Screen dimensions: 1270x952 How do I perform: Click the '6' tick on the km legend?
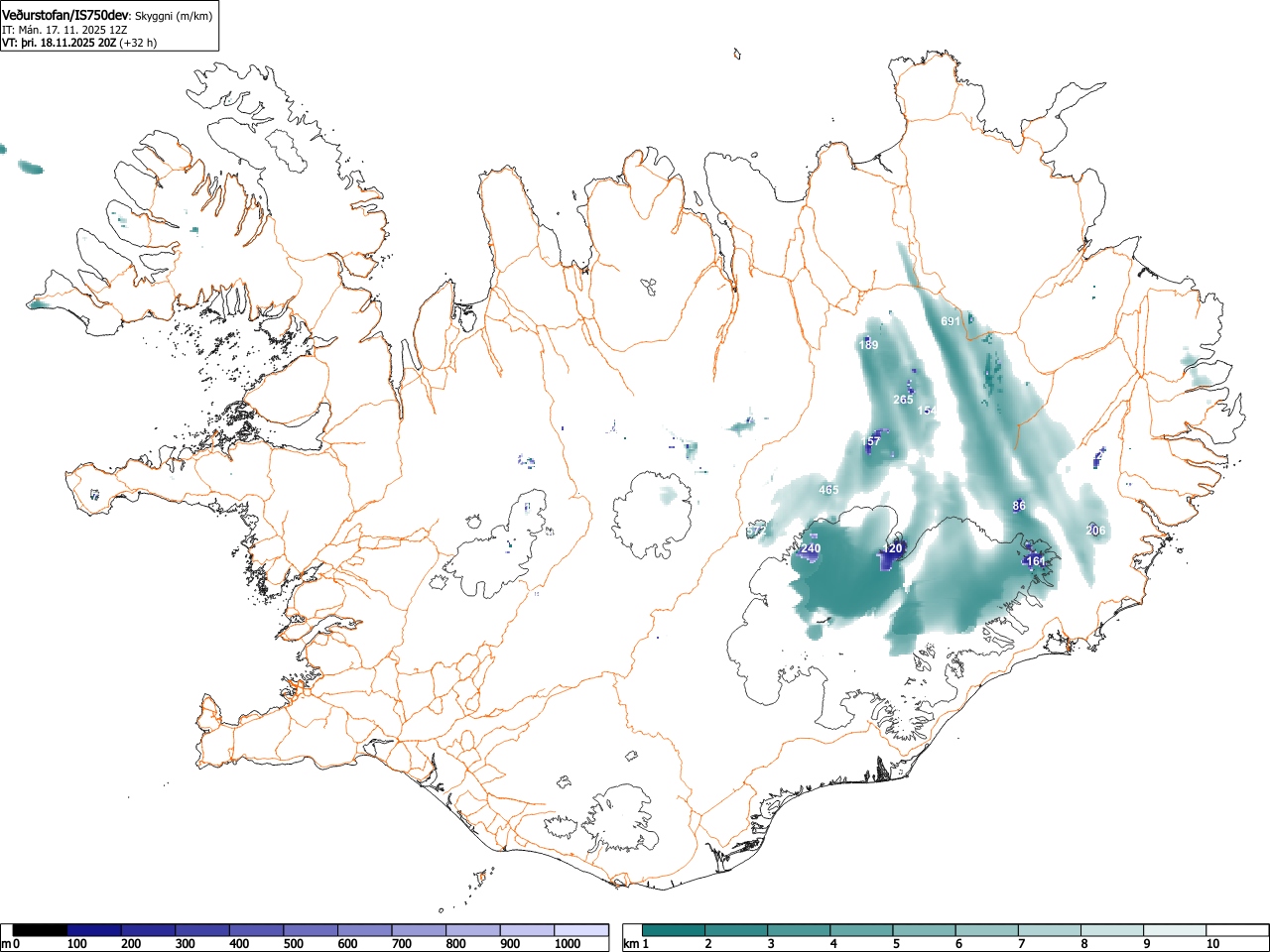pyautogui.click(x=957, y=944)
